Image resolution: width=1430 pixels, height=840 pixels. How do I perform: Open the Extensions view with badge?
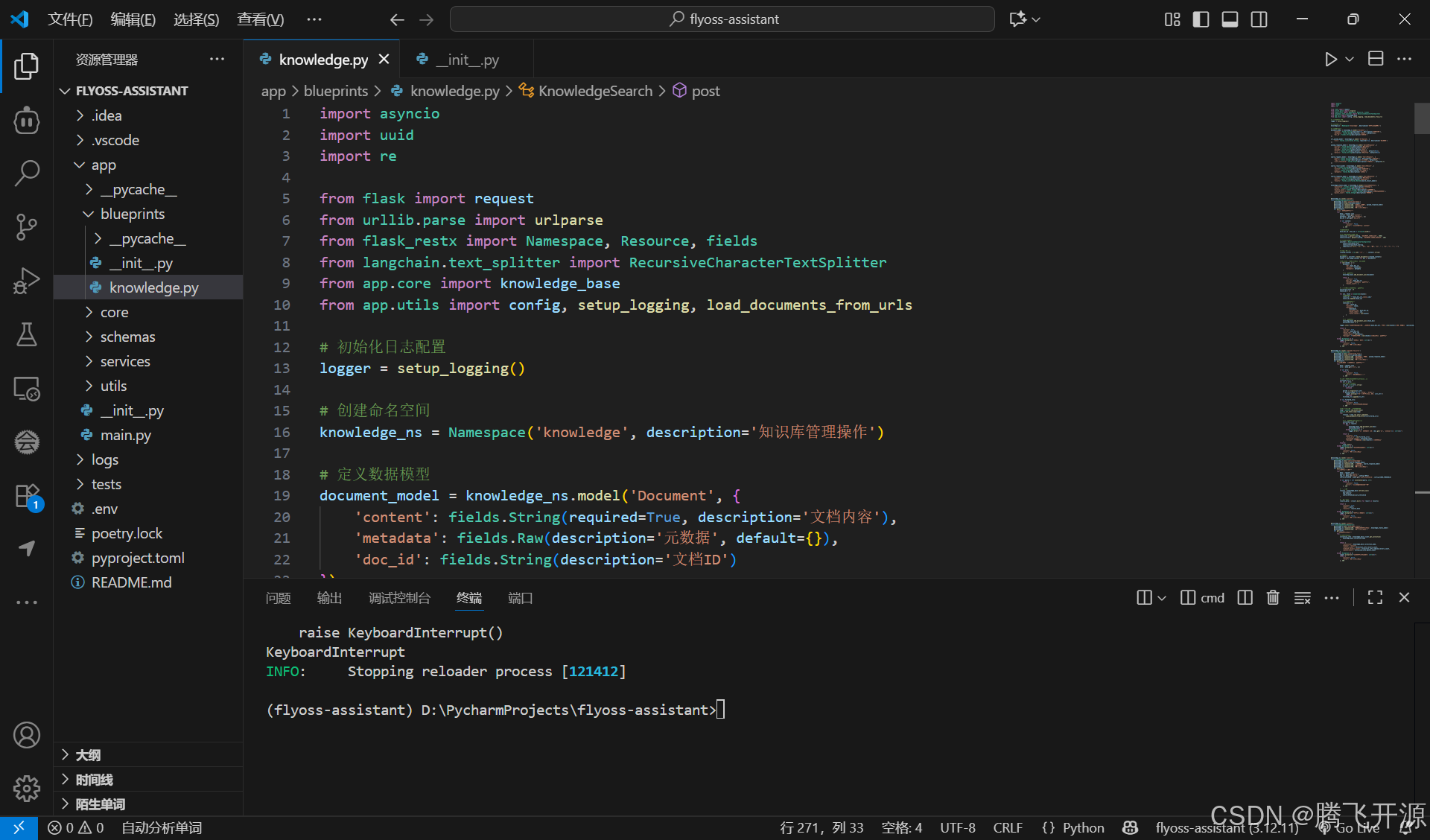coord(27,496)
